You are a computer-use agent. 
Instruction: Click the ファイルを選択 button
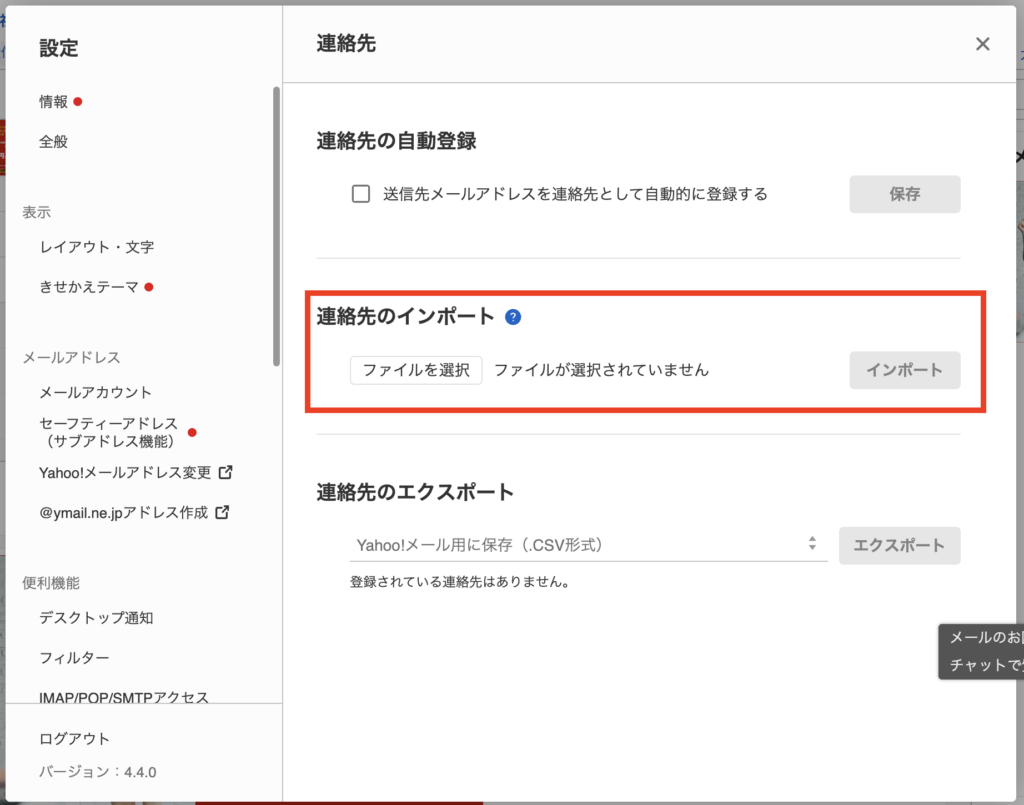[416, 370]
